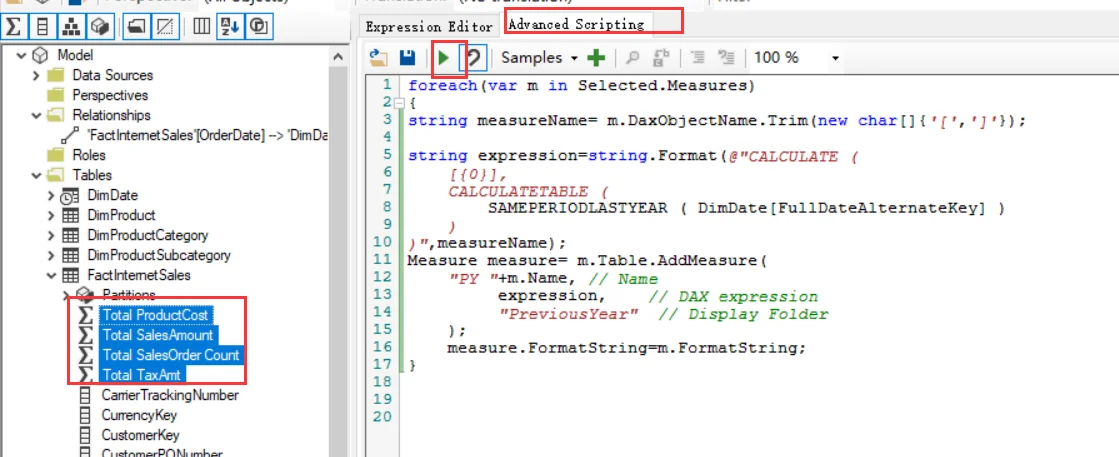The width and height of the screenshot is (1119, 457).
Task: Toggle the Show Hidden Objects button
Action: pyautogui.click(x=165, y=27)
